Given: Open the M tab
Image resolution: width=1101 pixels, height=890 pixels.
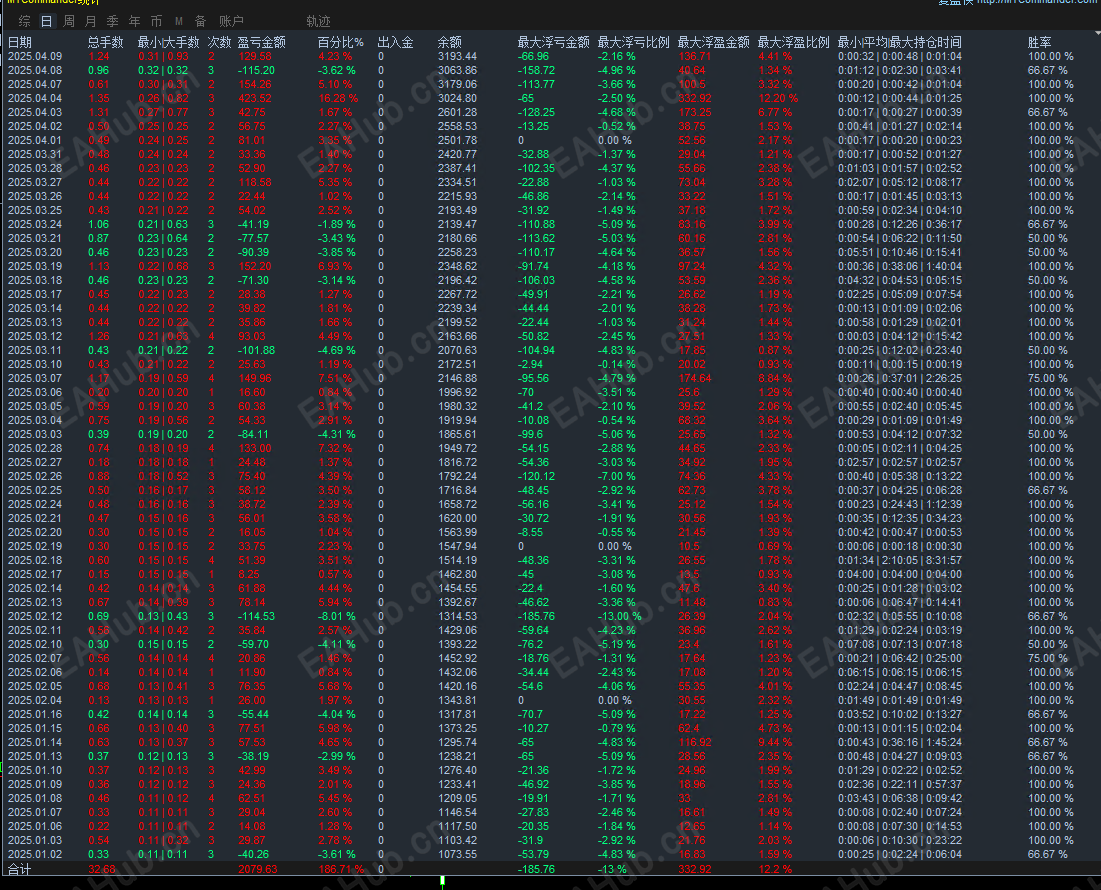Looking at the screenshot, I should click(178, 21).
